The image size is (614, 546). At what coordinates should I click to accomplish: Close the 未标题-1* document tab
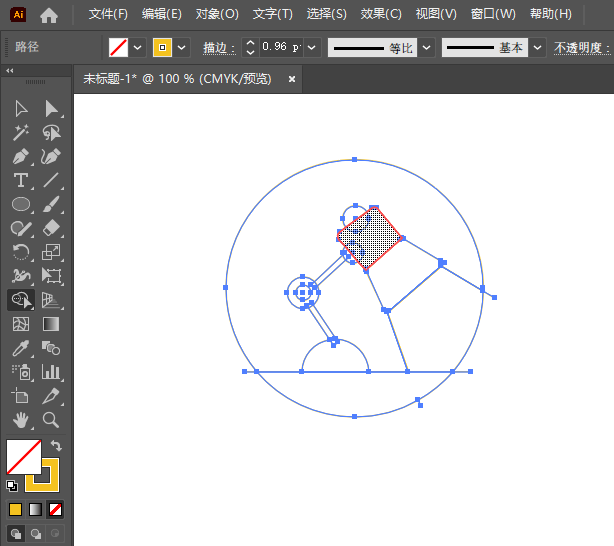click(292, 79)
